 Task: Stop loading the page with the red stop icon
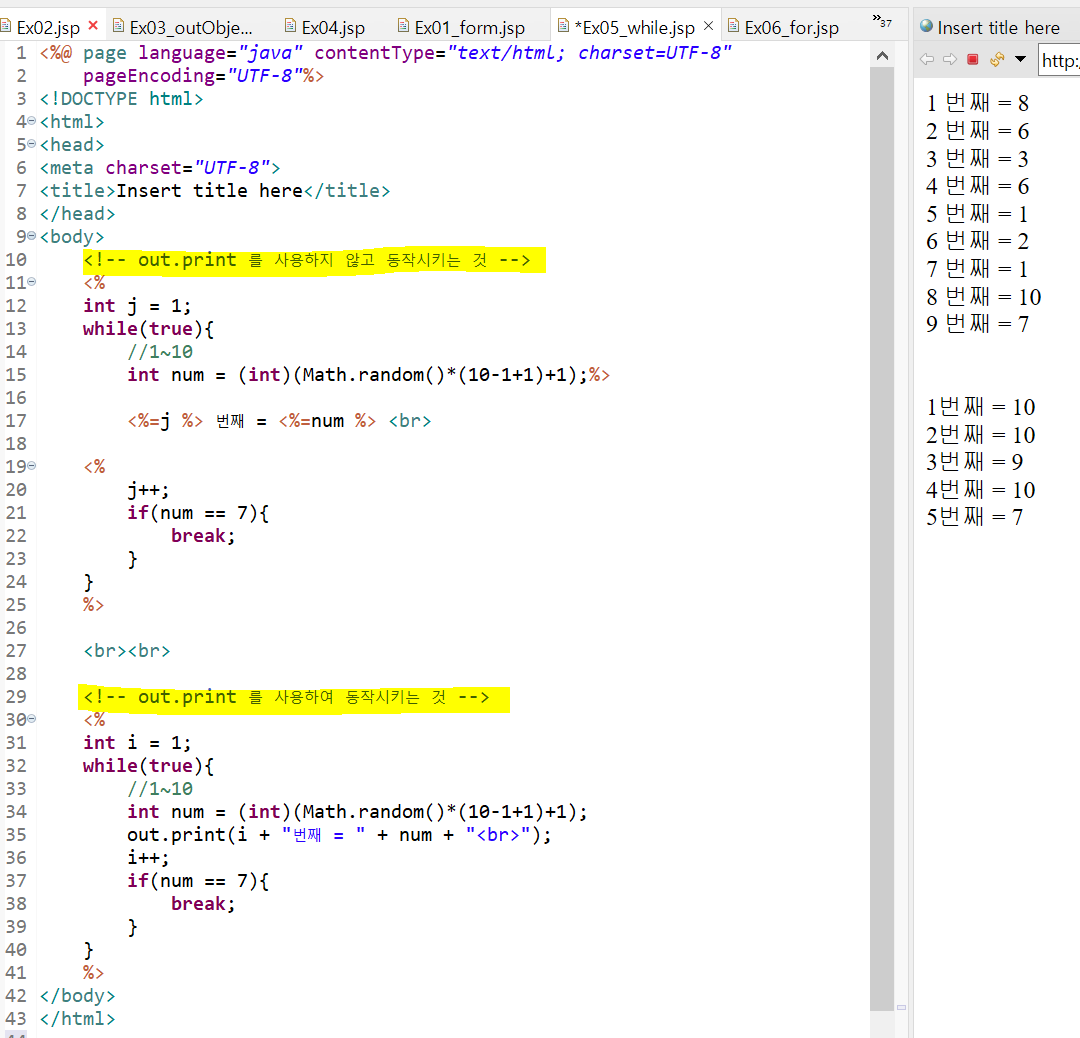973,59
